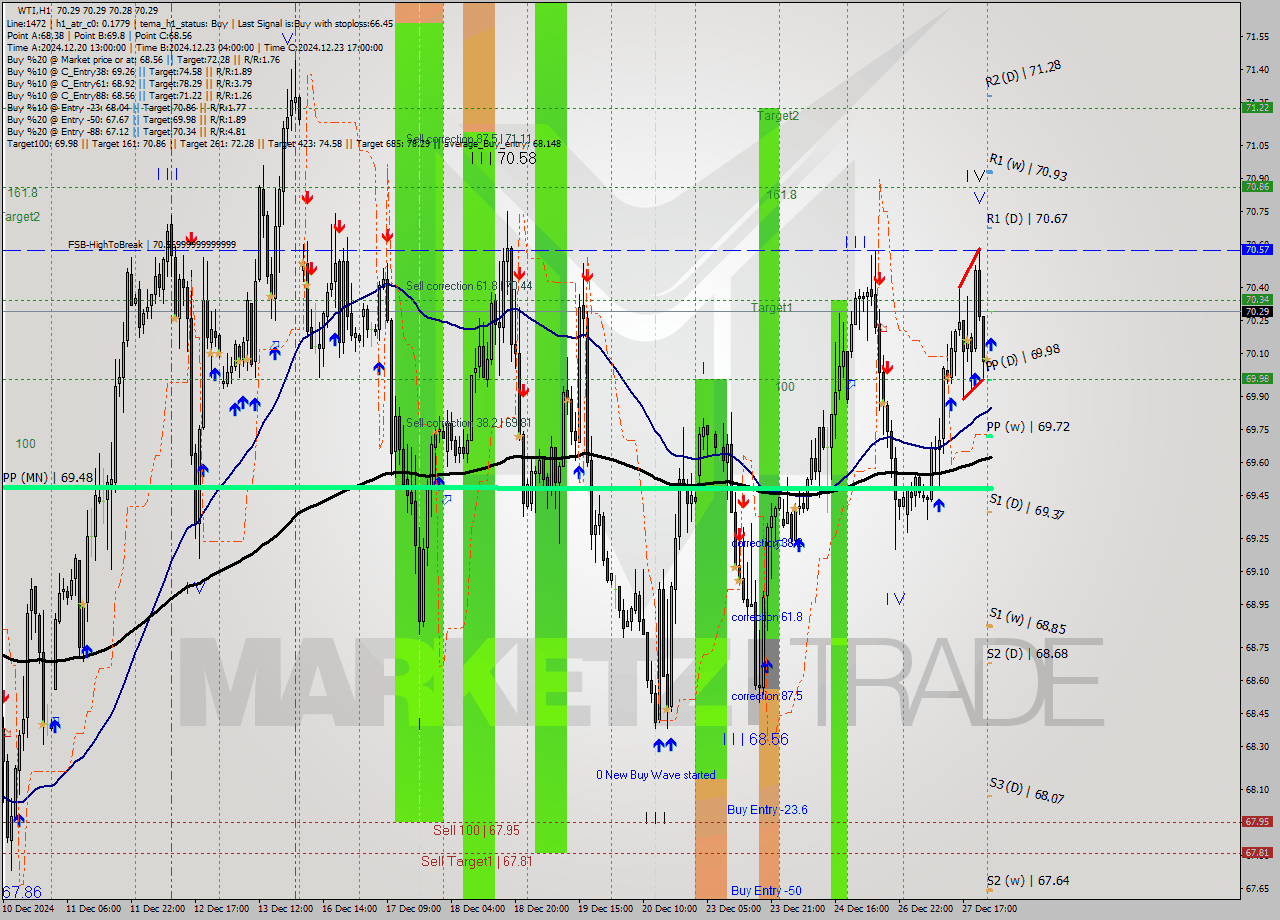Select the '13 Dec 12:00' time axis label

coord(288,909)
